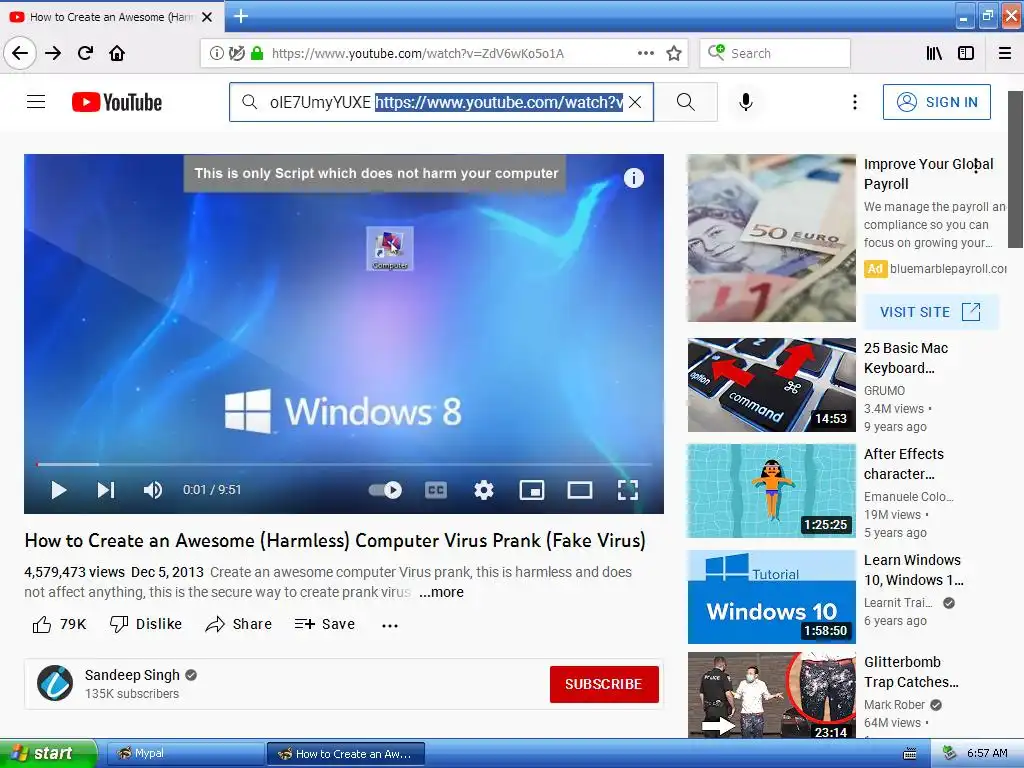Open the Windows start menu
1024x768 pixels.
[48, 754]
